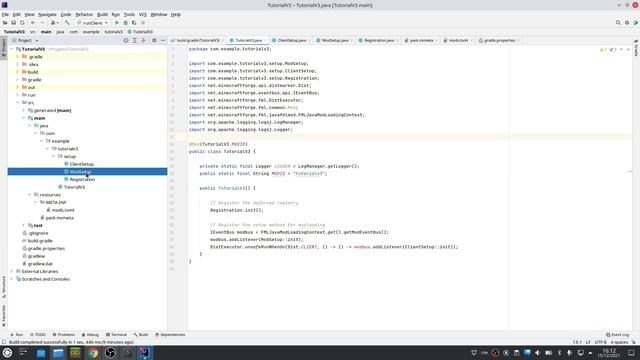This screenshot has width=640, height=360.
Task: Click the Stop process icon
Action: point(143,23)
